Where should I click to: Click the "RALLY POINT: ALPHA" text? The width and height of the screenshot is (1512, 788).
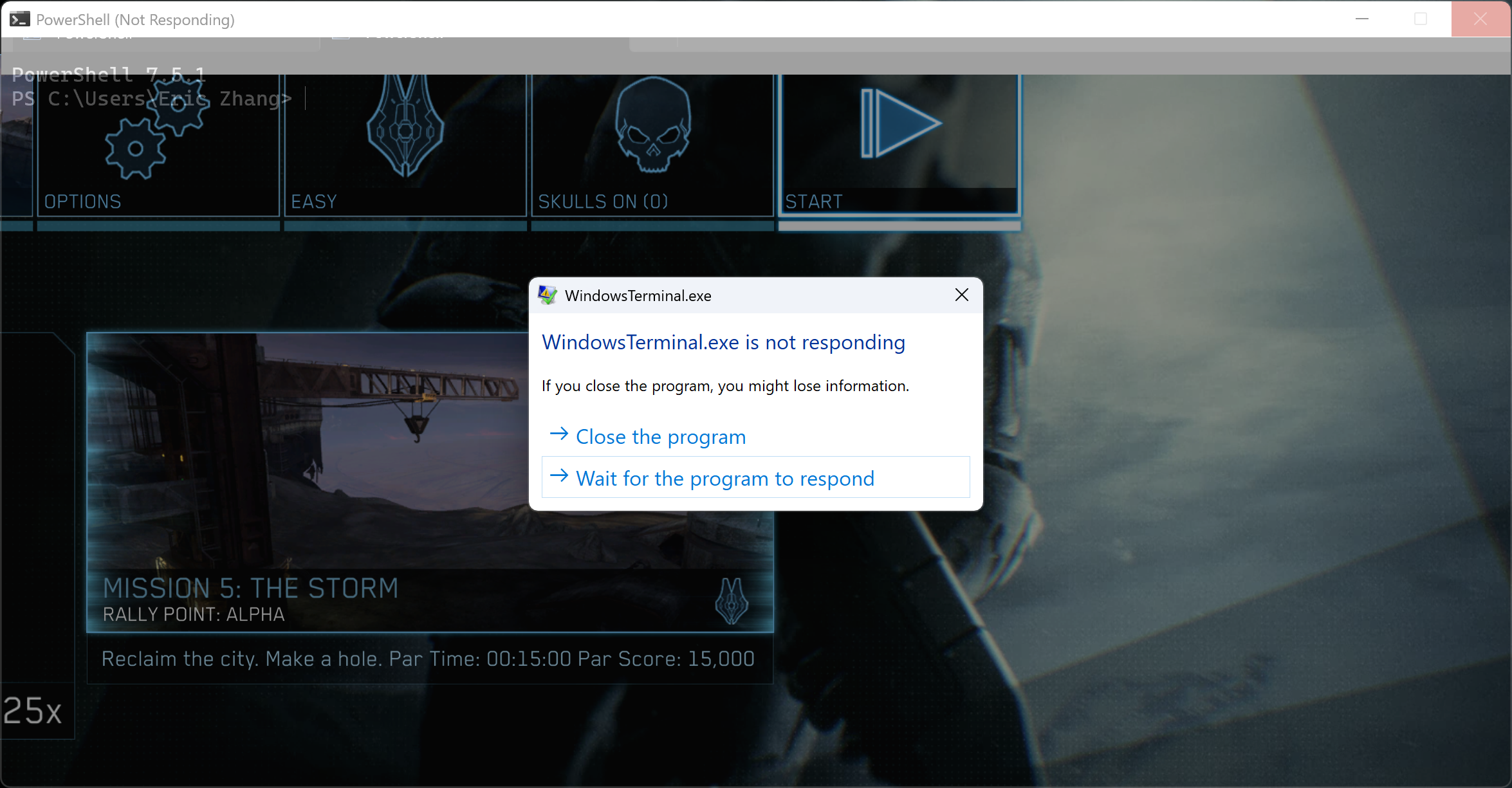tap(194, 614)
